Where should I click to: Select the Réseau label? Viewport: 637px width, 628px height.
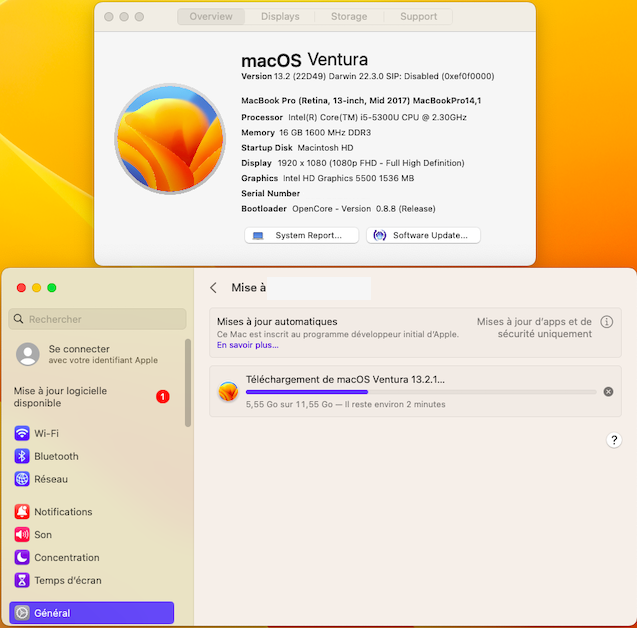[x=51, y=479]
